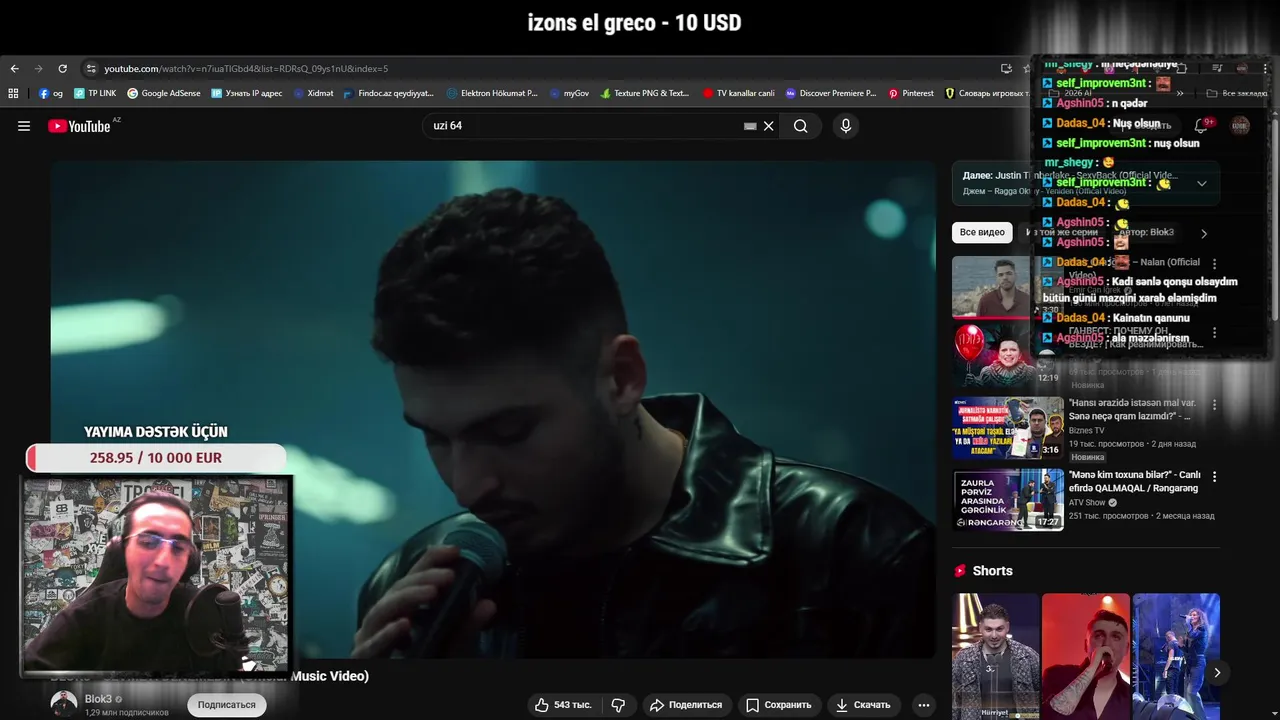Open the Blok3 channel avatar
This screenshot has height=720, width=1280.
[64, 703]
